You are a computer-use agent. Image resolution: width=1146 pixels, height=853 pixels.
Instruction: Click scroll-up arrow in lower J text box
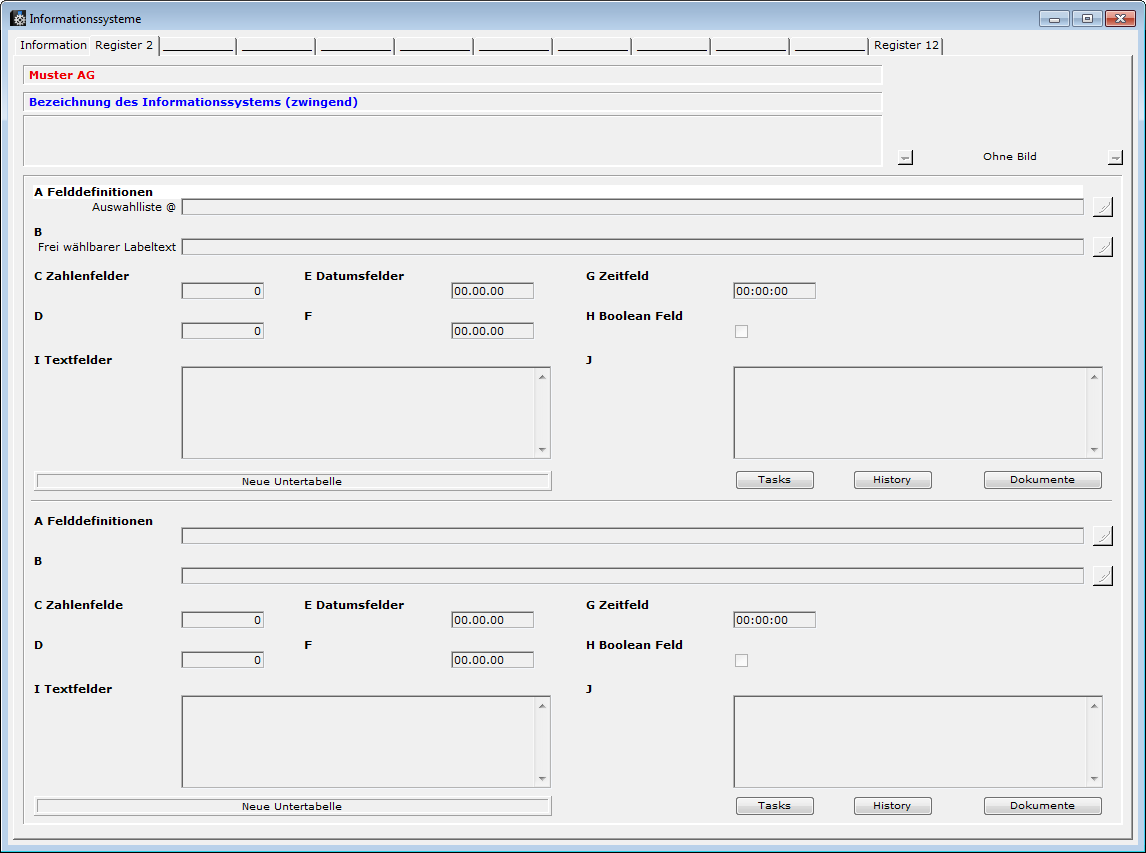[x=1094, y=706]
